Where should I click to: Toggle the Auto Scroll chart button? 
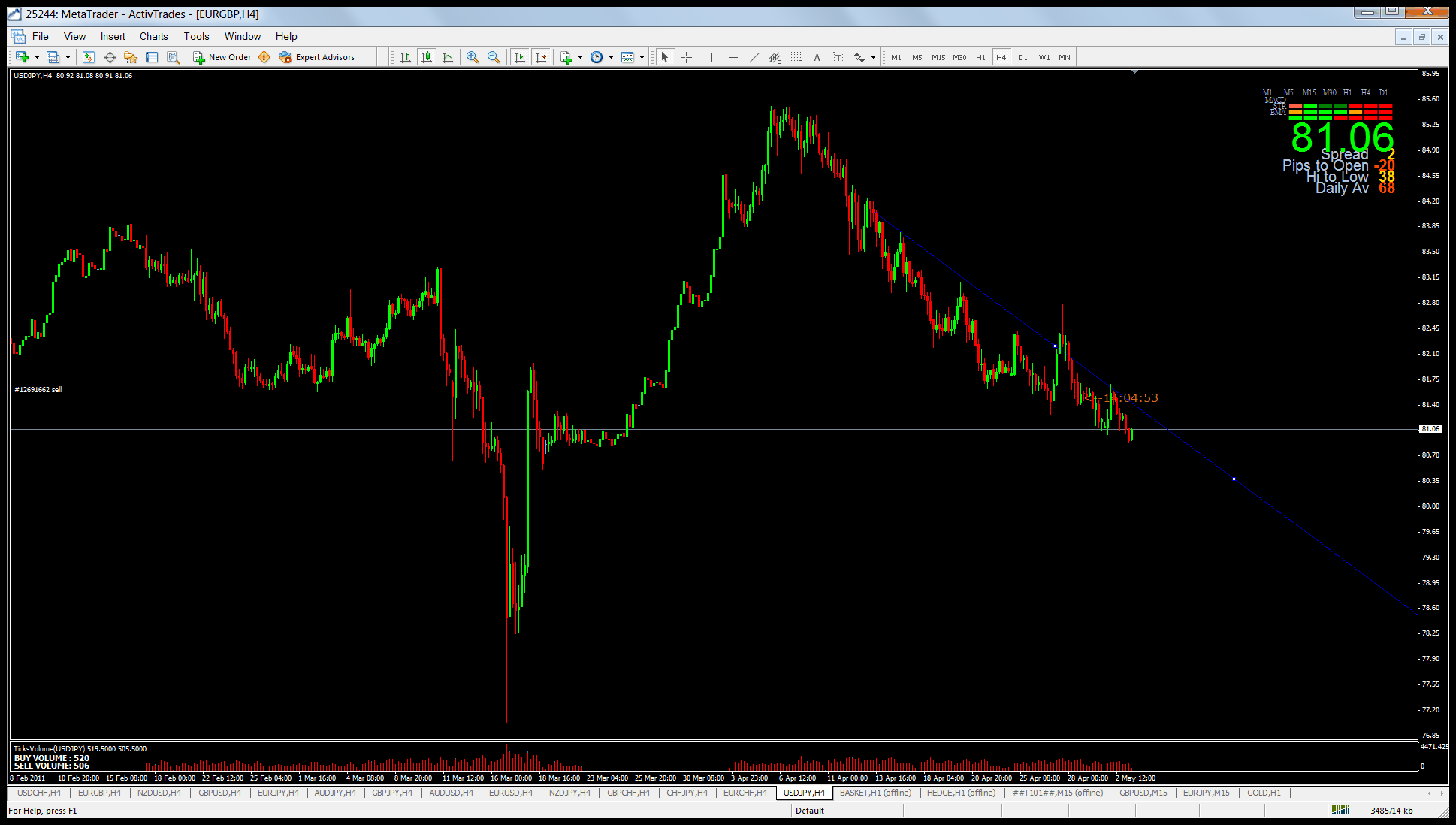[520, 57]
